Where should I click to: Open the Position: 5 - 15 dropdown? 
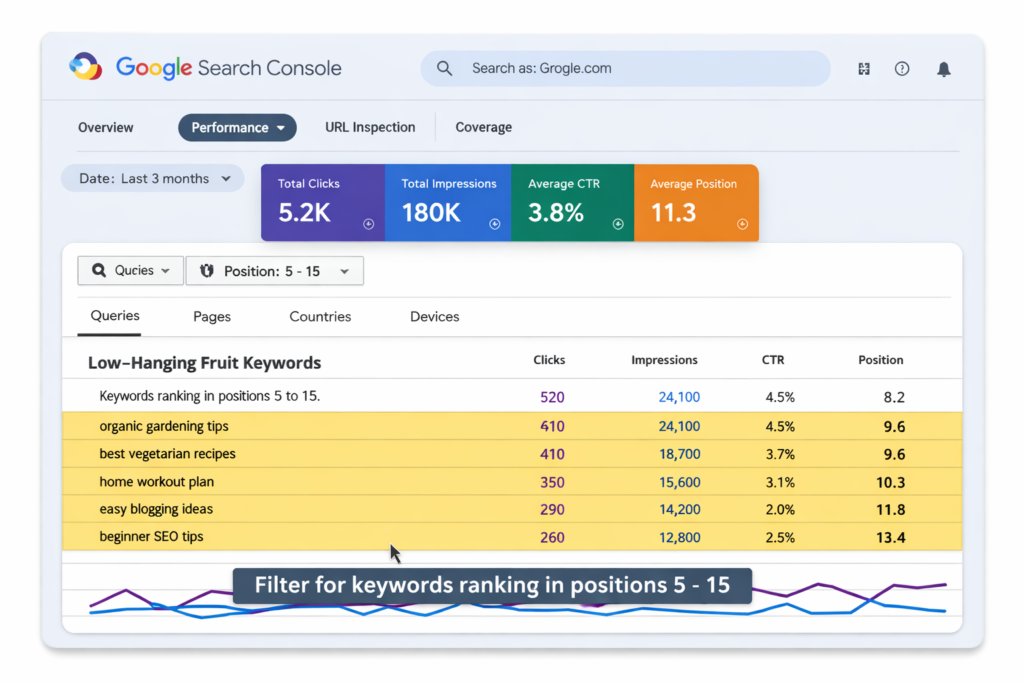coord(275,270)
